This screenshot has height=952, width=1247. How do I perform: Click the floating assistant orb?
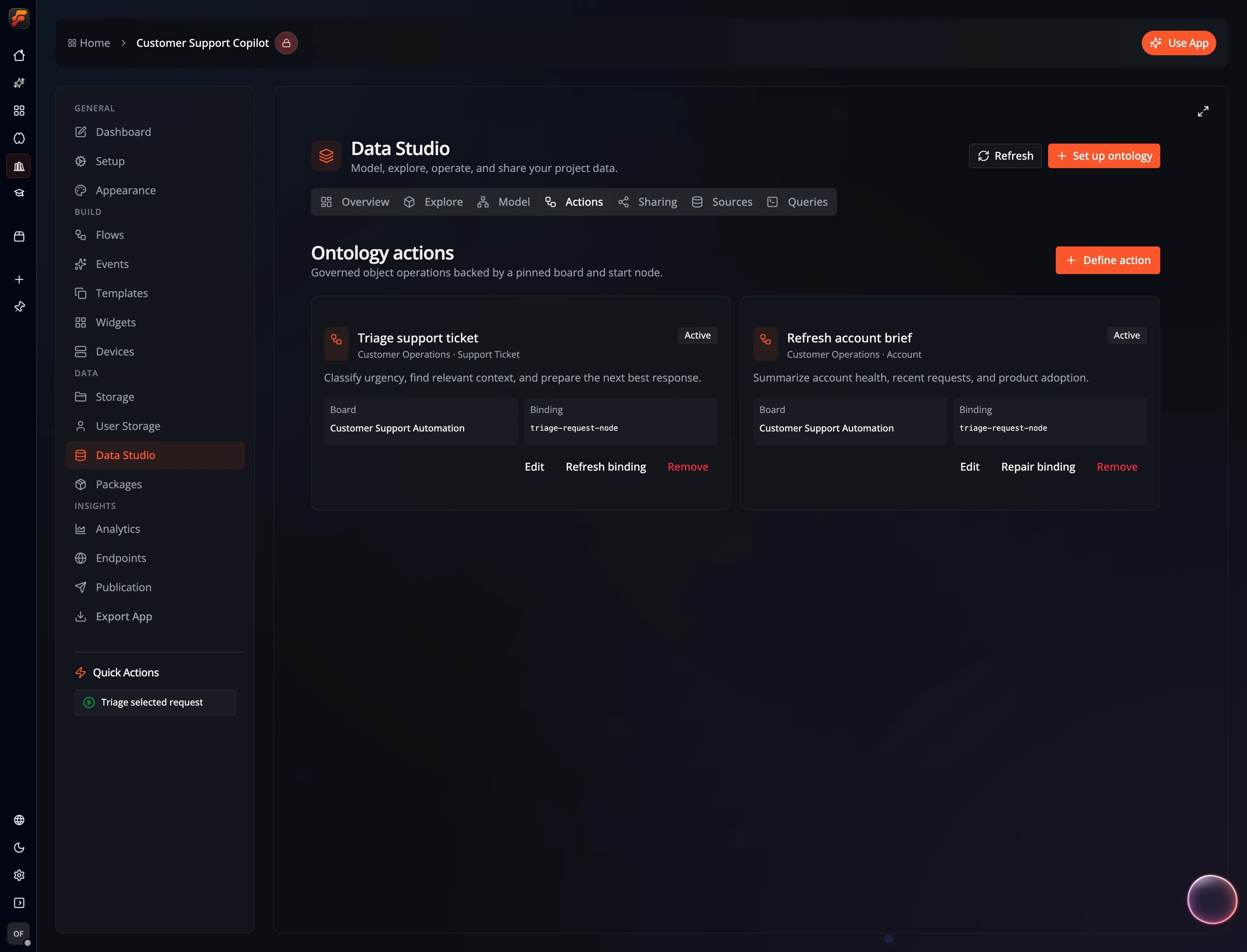tap(1212, 900)
